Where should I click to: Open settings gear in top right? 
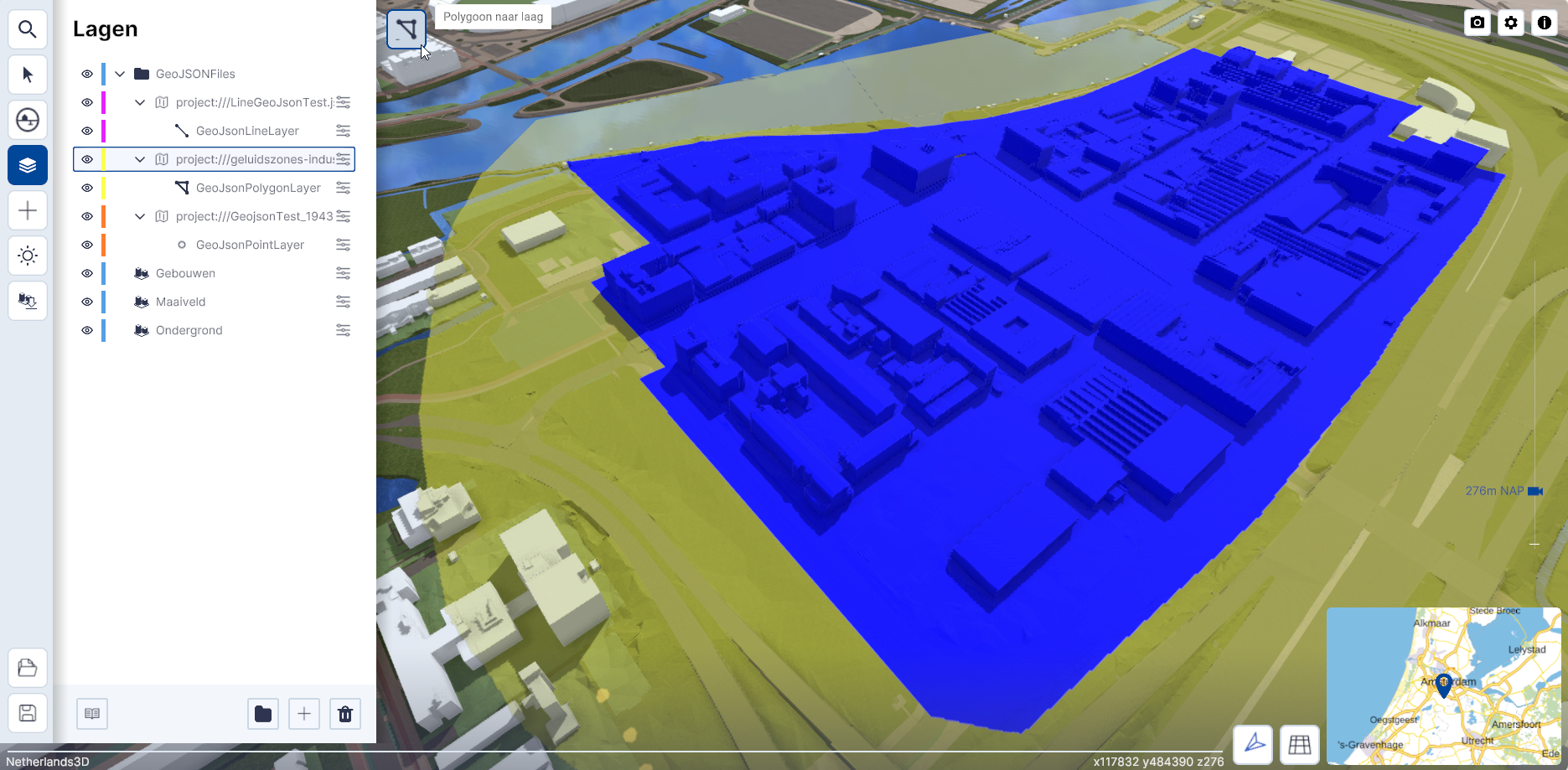(x=1511, y=23)
